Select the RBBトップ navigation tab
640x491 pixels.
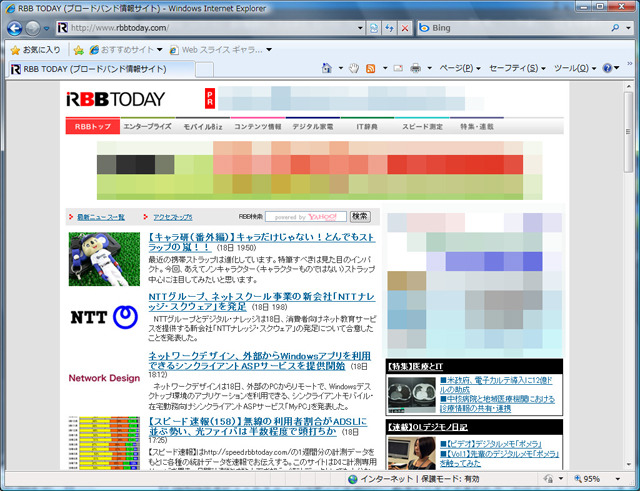click(x=93, y=127)
